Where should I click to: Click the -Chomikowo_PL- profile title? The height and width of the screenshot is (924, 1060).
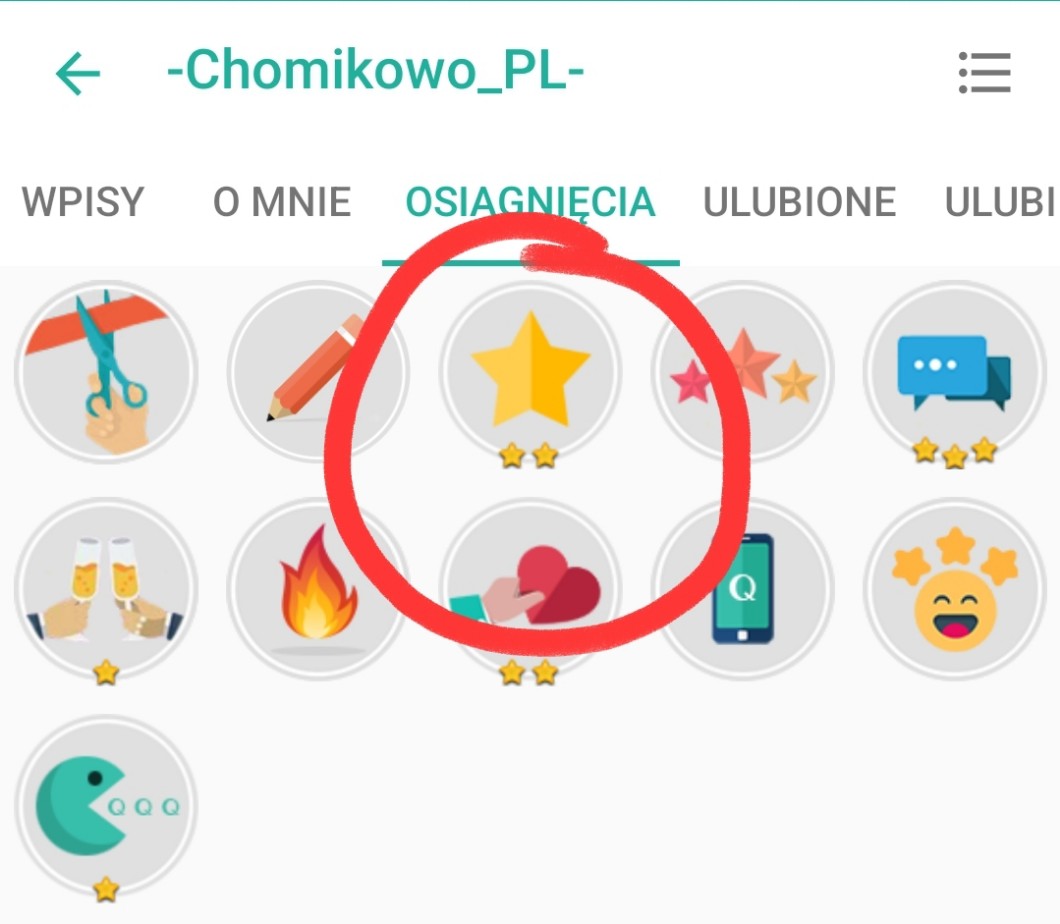point(375,70)
